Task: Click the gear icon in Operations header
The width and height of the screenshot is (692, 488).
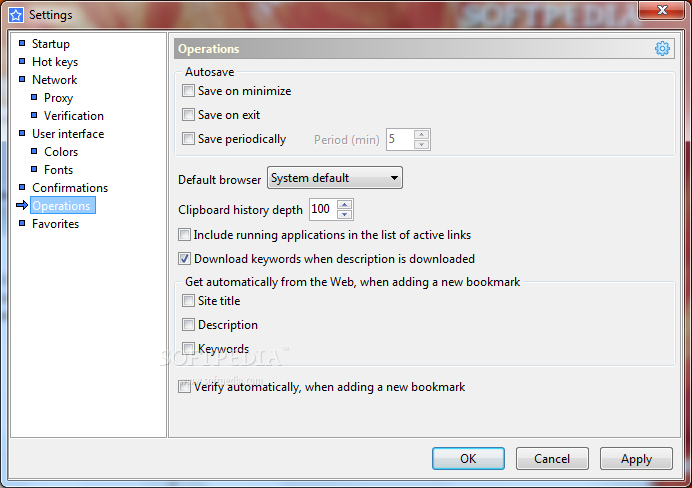Action: pos(662,49)
